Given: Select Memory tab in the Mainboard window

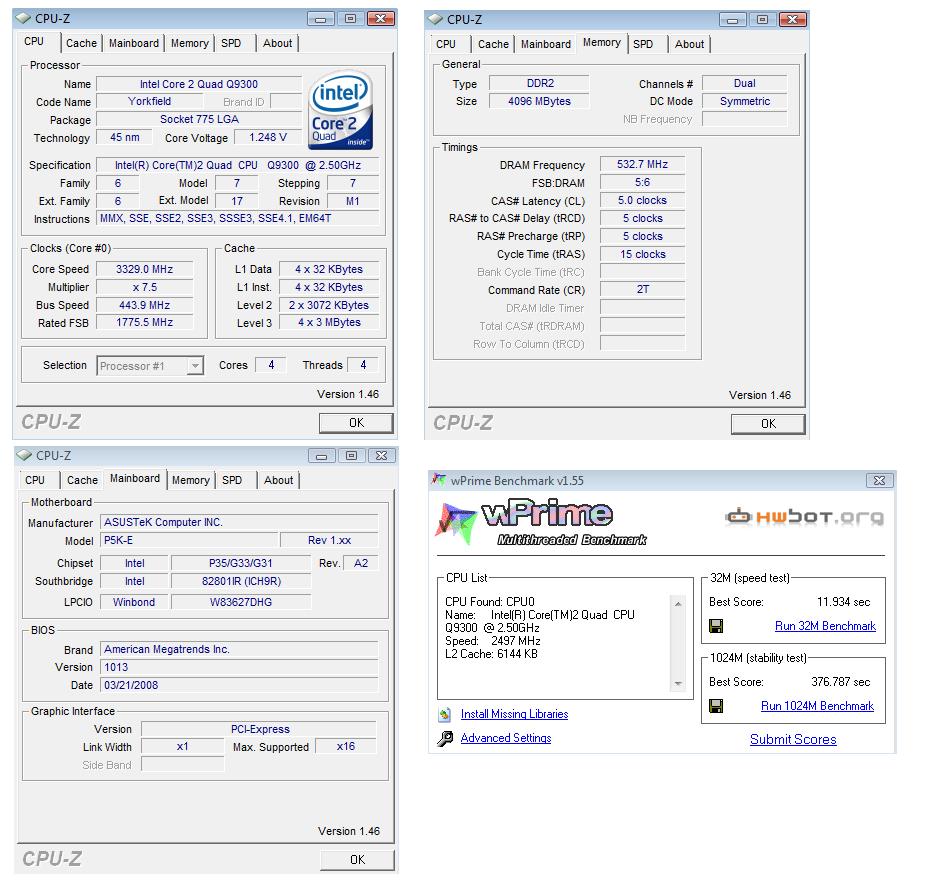Looking at the screenshot, I should [191, 480].
